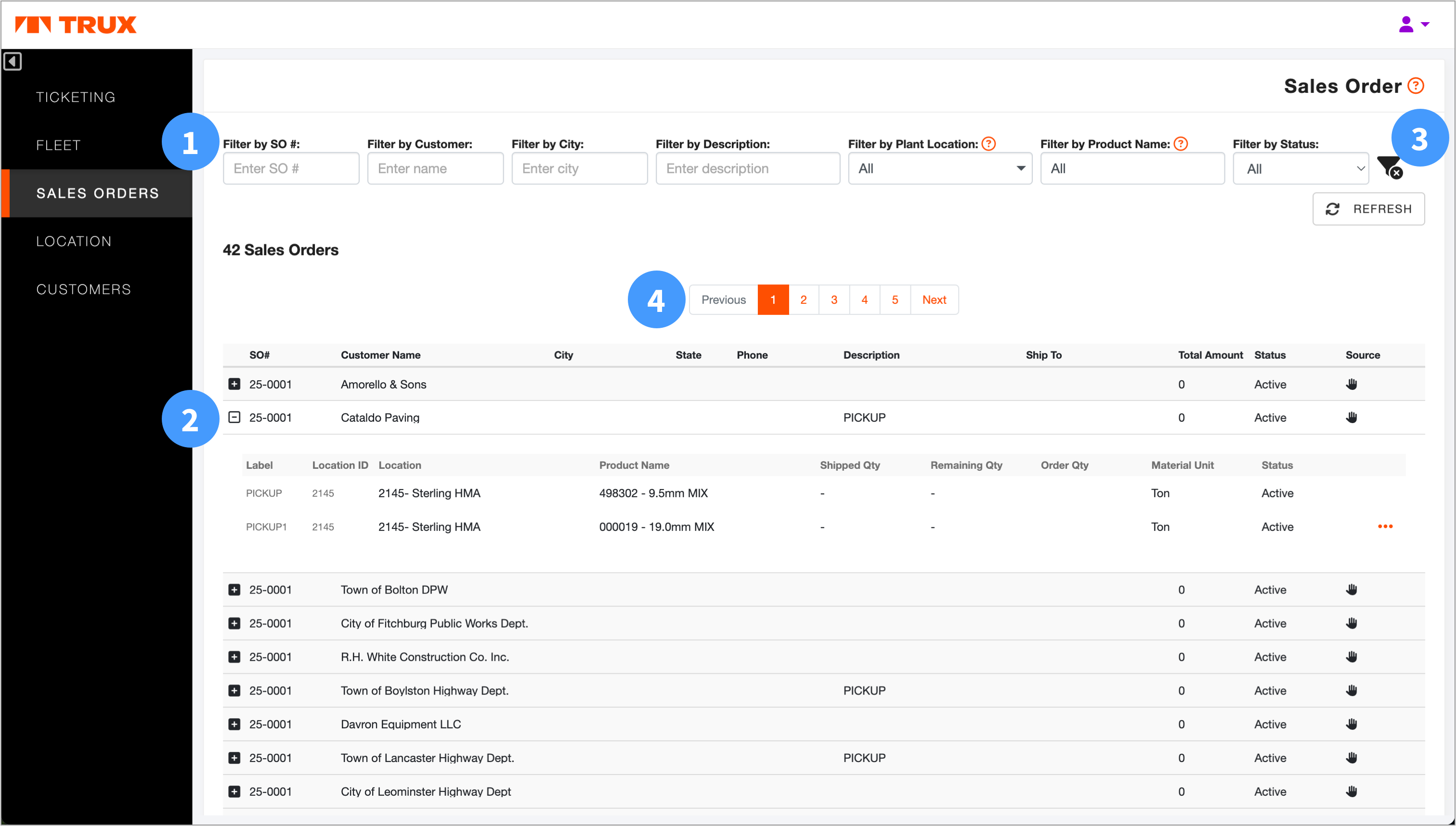Click source hand icon for City of Fitchburg
Image resolution: width=1456 pixels, height=826 pixels.
(1352, 623)
